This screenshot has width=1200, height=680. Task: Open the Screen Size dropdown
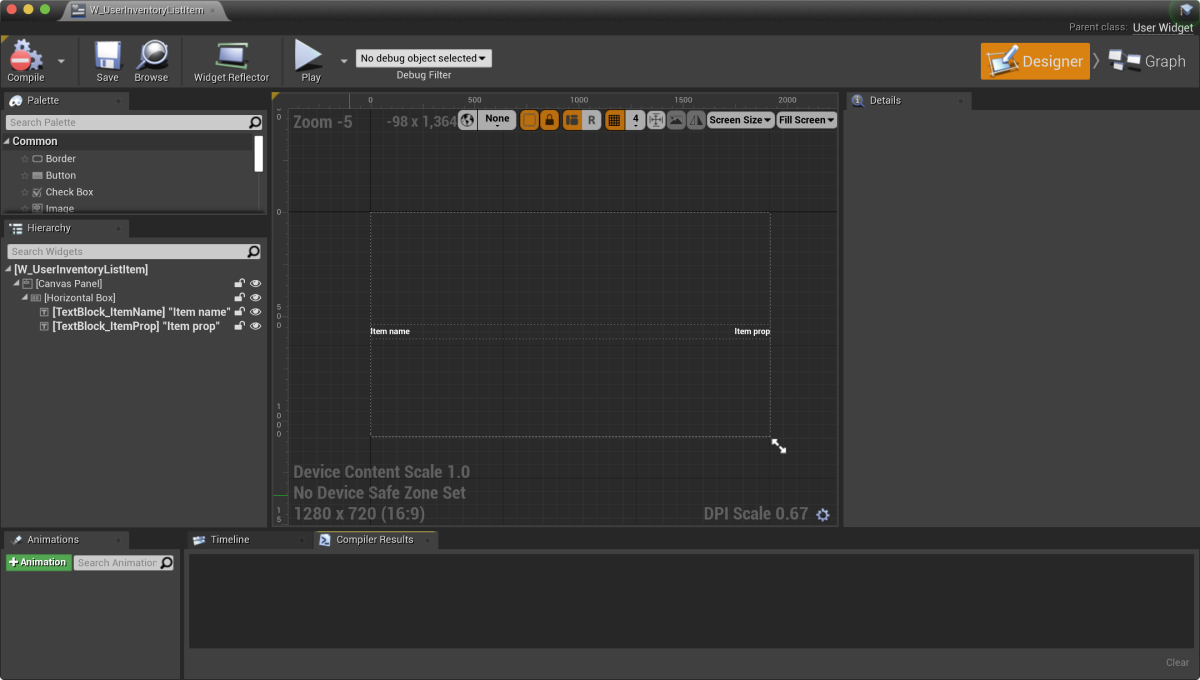740,120
